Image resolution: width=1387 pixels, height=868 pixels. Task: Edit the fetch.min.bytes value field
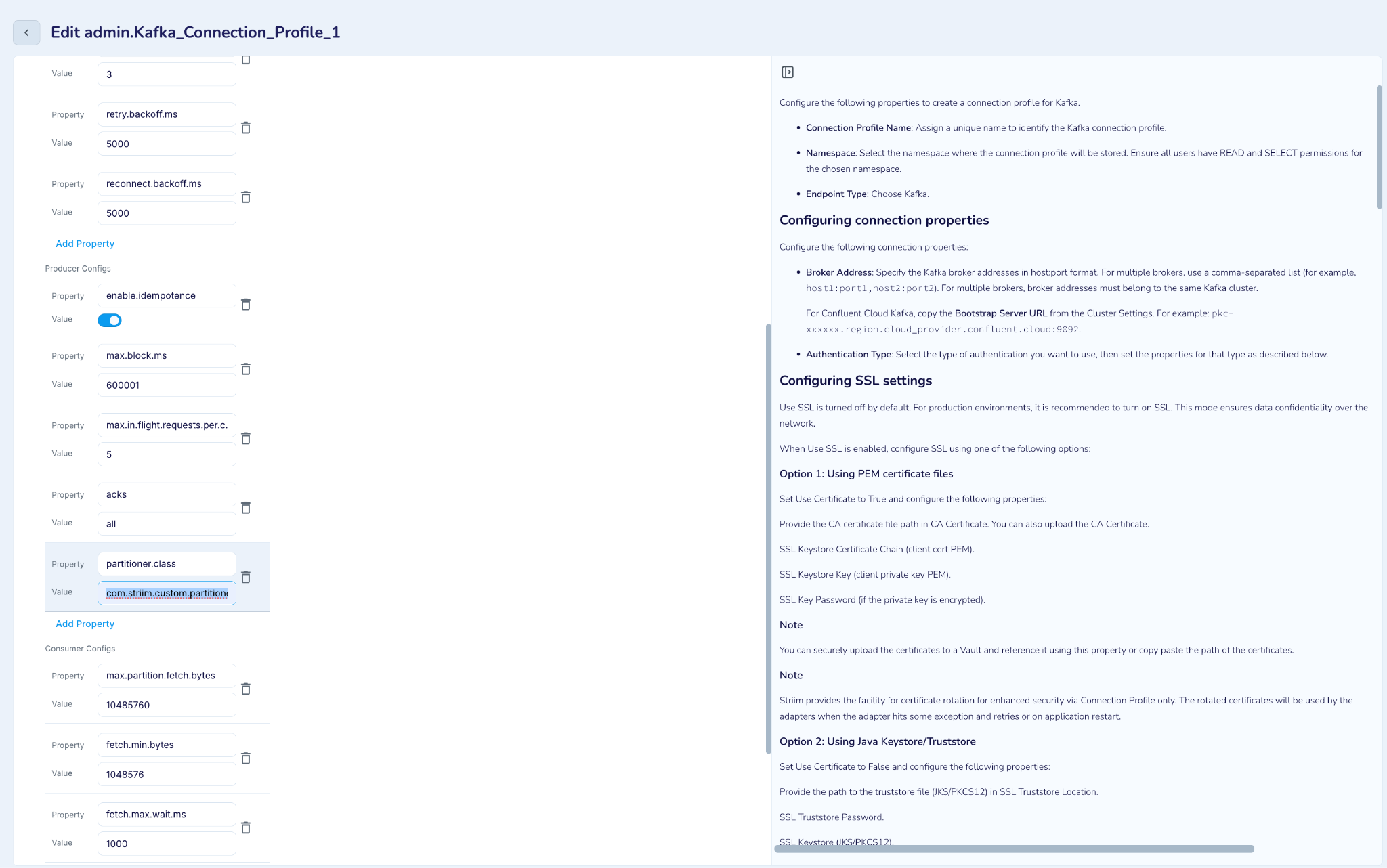click(x=167, y=775)
